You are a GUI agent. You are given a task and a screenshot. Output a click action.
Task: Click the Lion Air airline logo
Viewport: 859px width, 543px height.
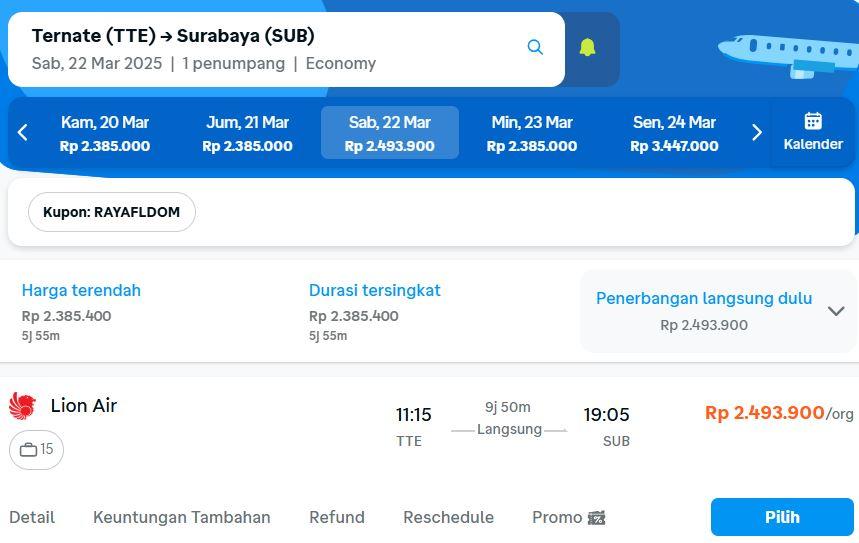coord(22,405)
